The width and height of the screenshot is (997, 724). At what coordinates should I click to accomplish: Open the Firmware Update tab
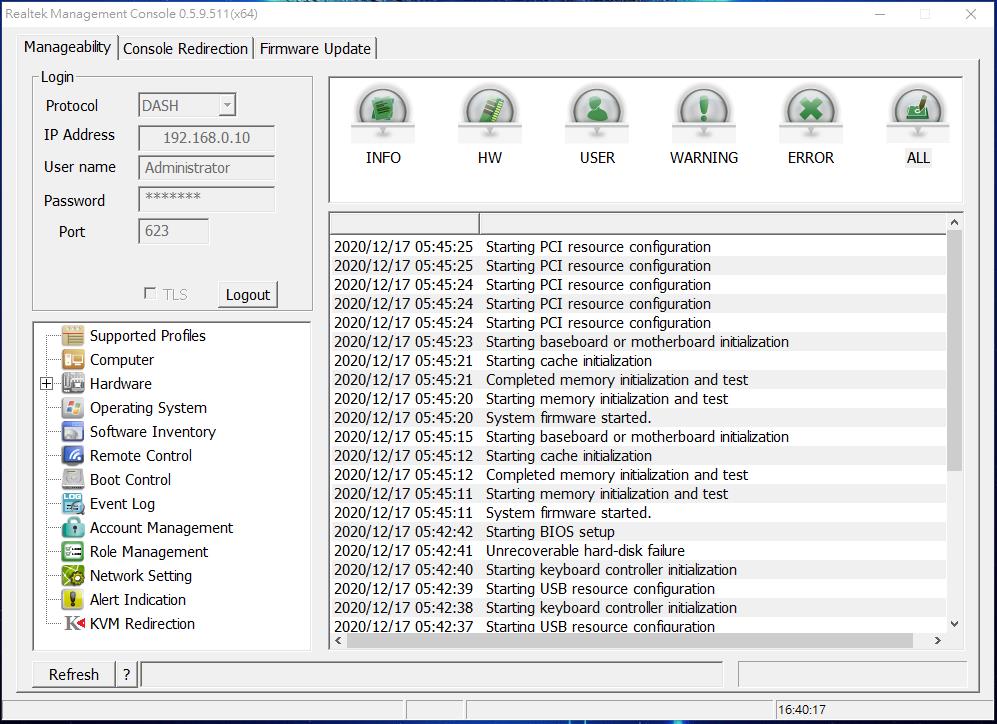[x=315, y=49]
